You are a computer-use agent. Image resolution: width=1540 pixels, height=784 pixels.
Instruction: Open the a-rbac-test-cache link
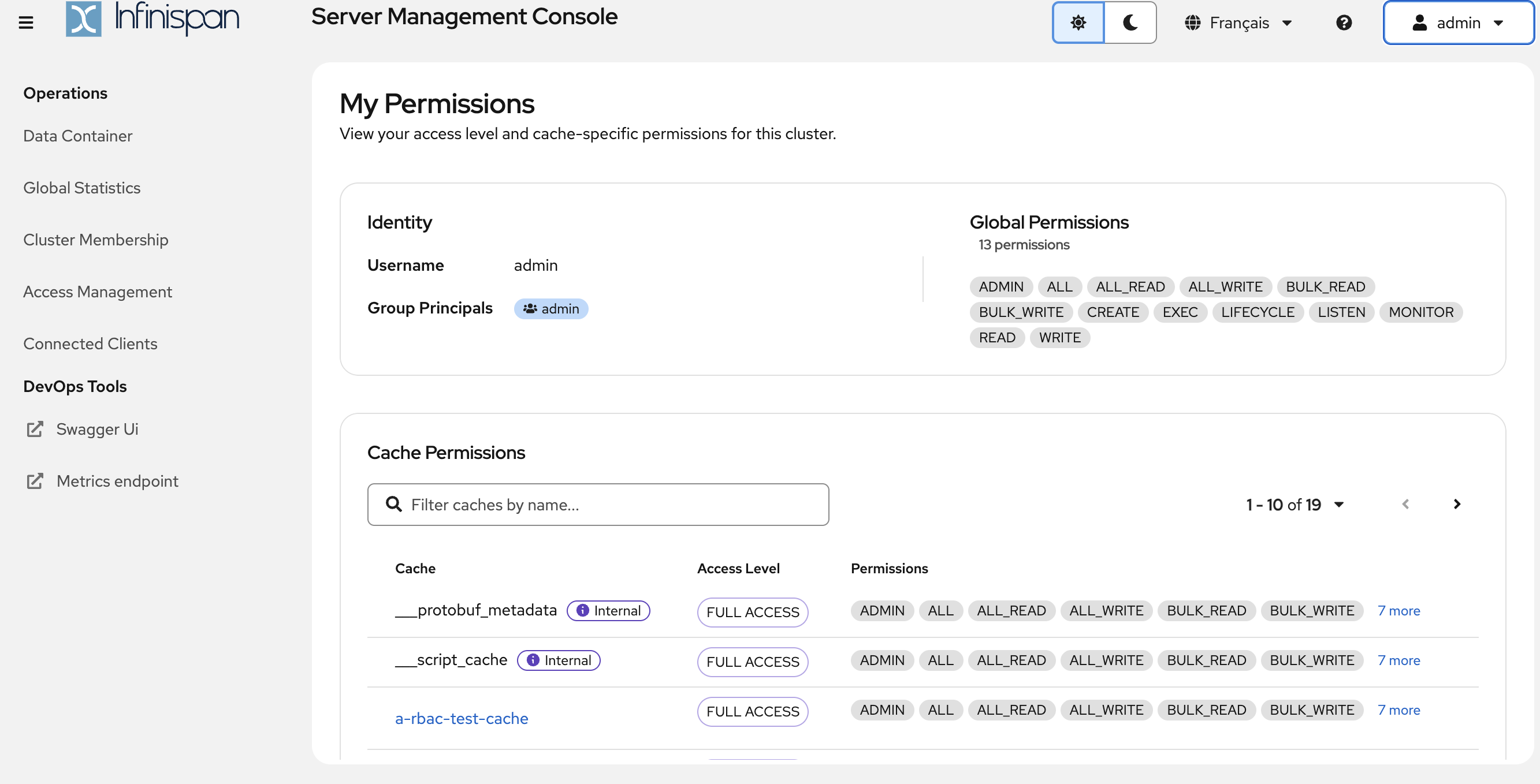462,718
